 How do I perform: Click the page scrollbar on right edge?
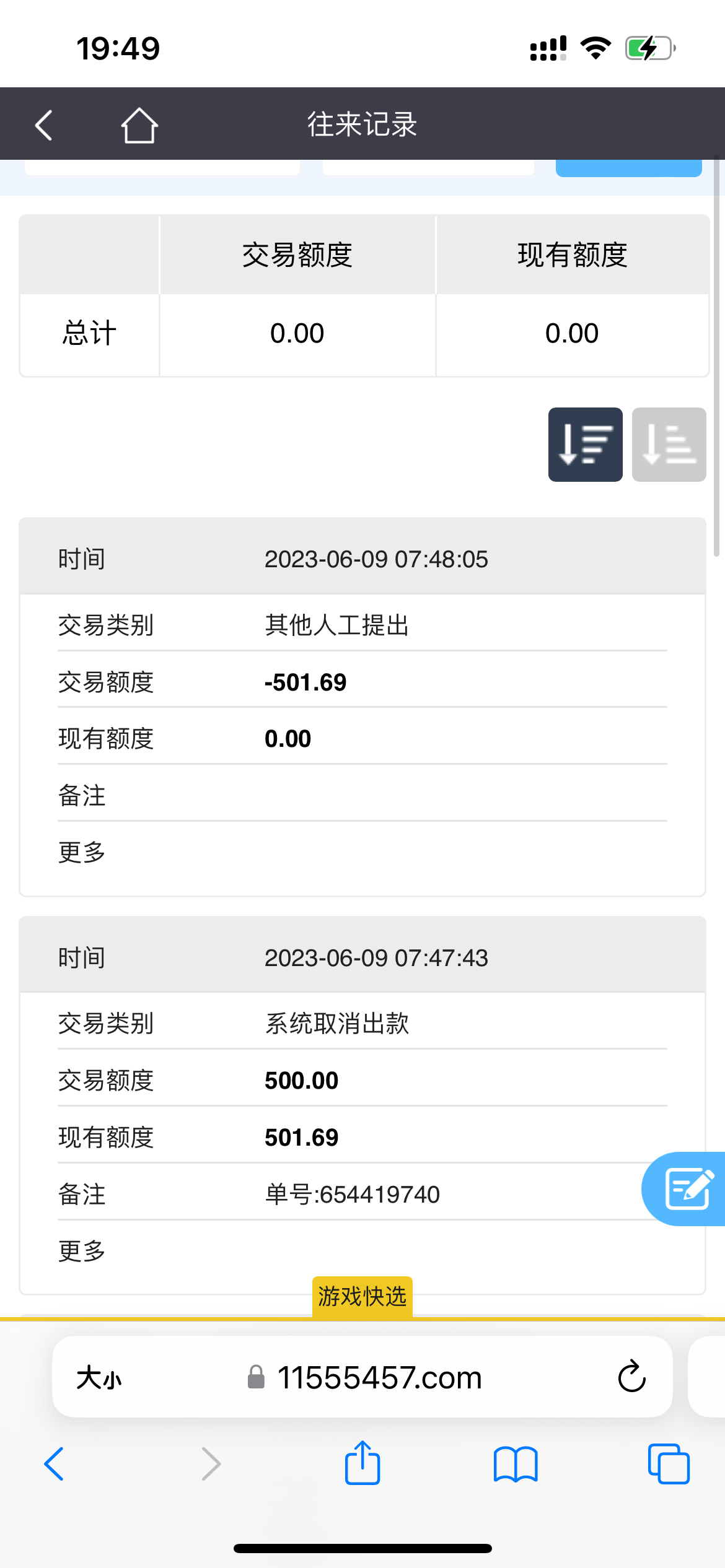click(x=716, y=356)
